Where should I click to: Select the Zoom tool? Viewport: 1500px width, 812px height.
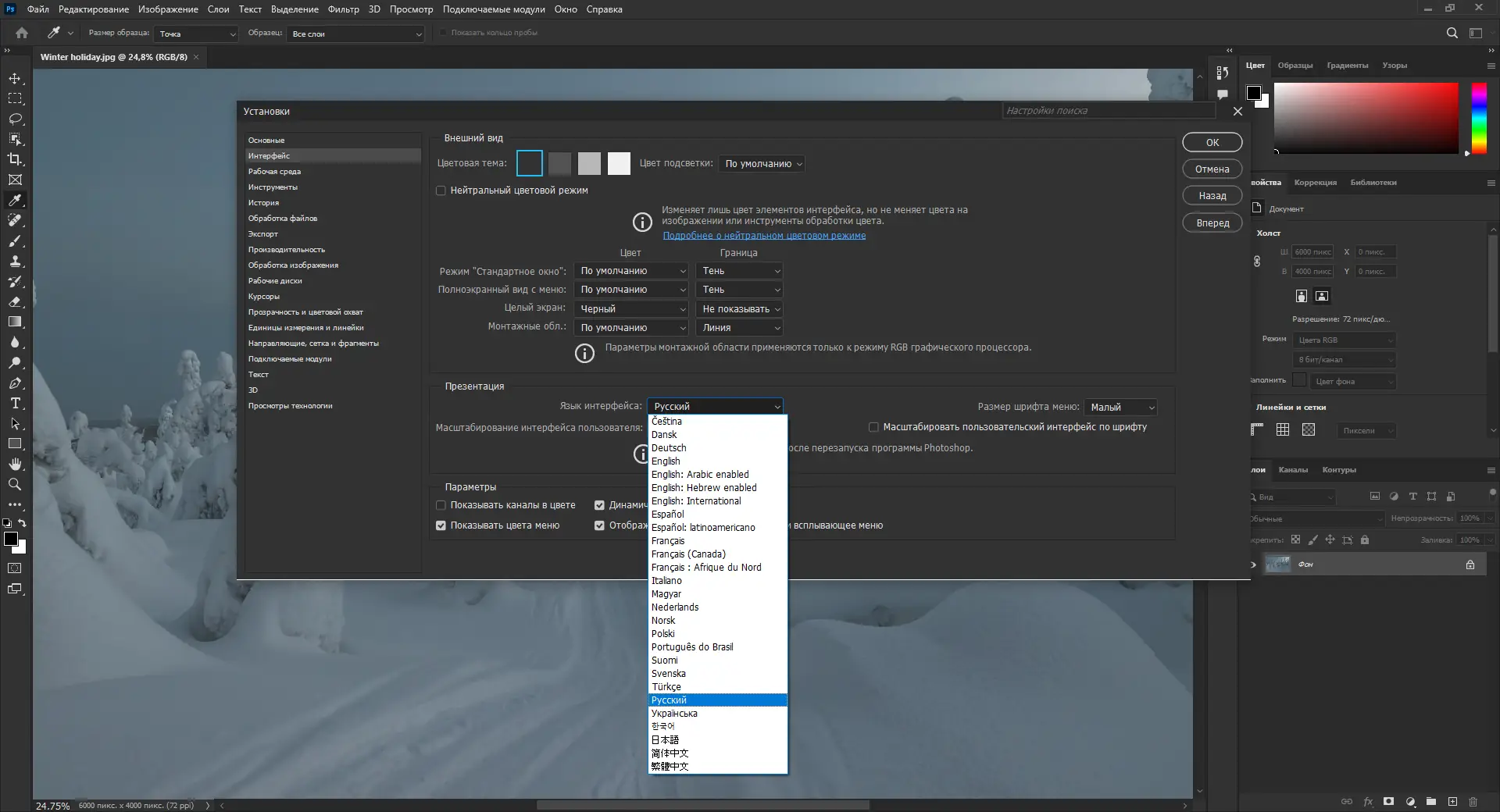point(15,484)
